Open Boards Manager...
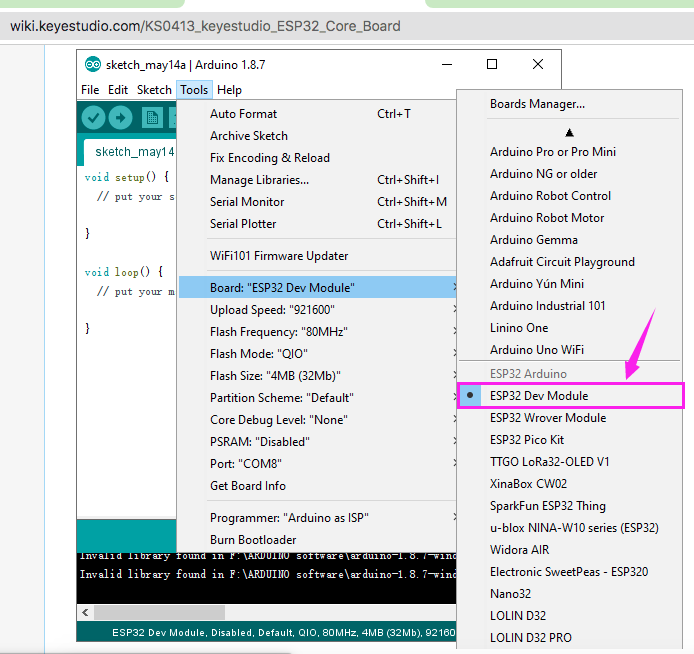 point(571,104)
